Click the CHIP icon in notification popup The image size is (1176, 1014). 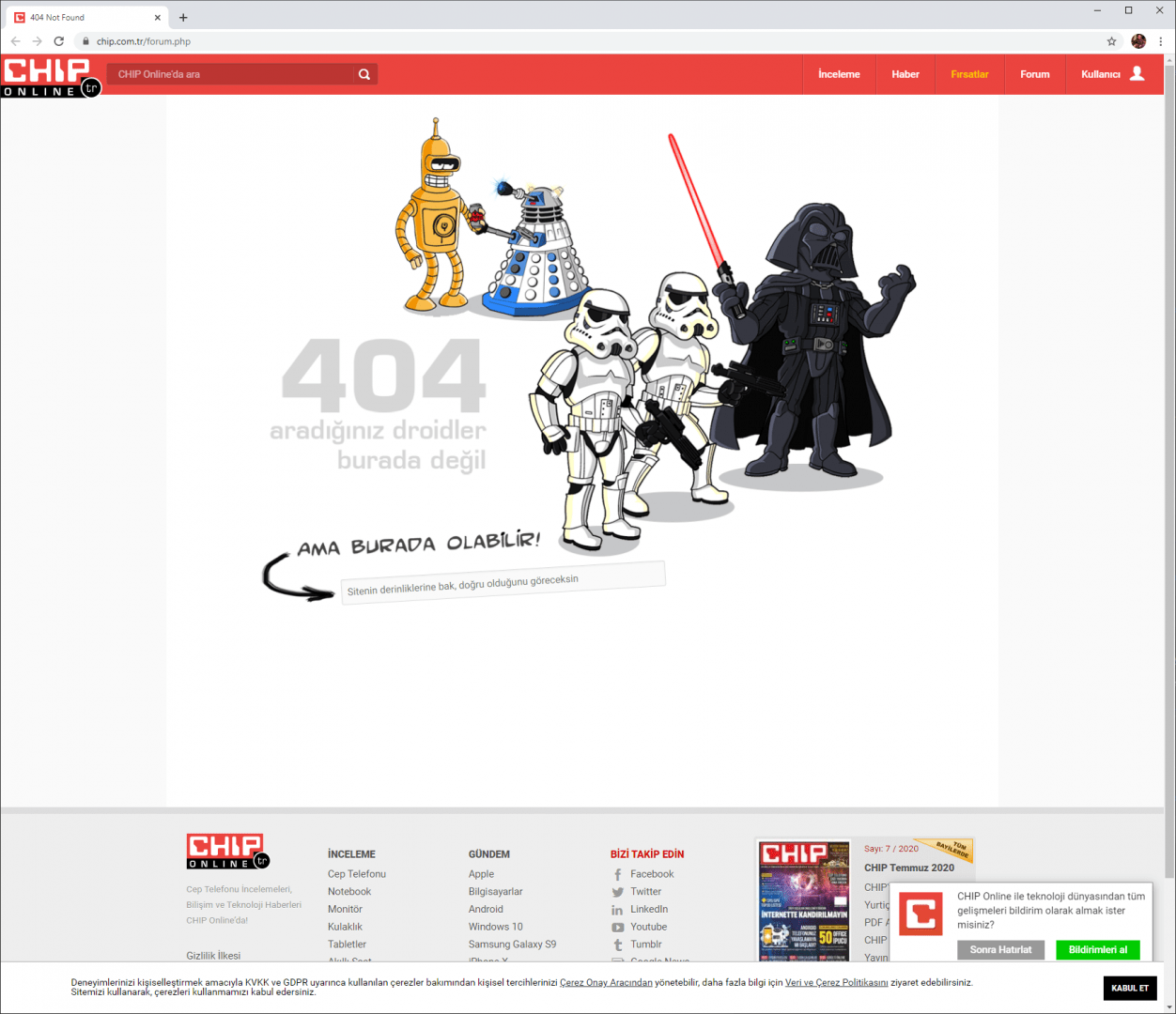click(x=921, y=914)
